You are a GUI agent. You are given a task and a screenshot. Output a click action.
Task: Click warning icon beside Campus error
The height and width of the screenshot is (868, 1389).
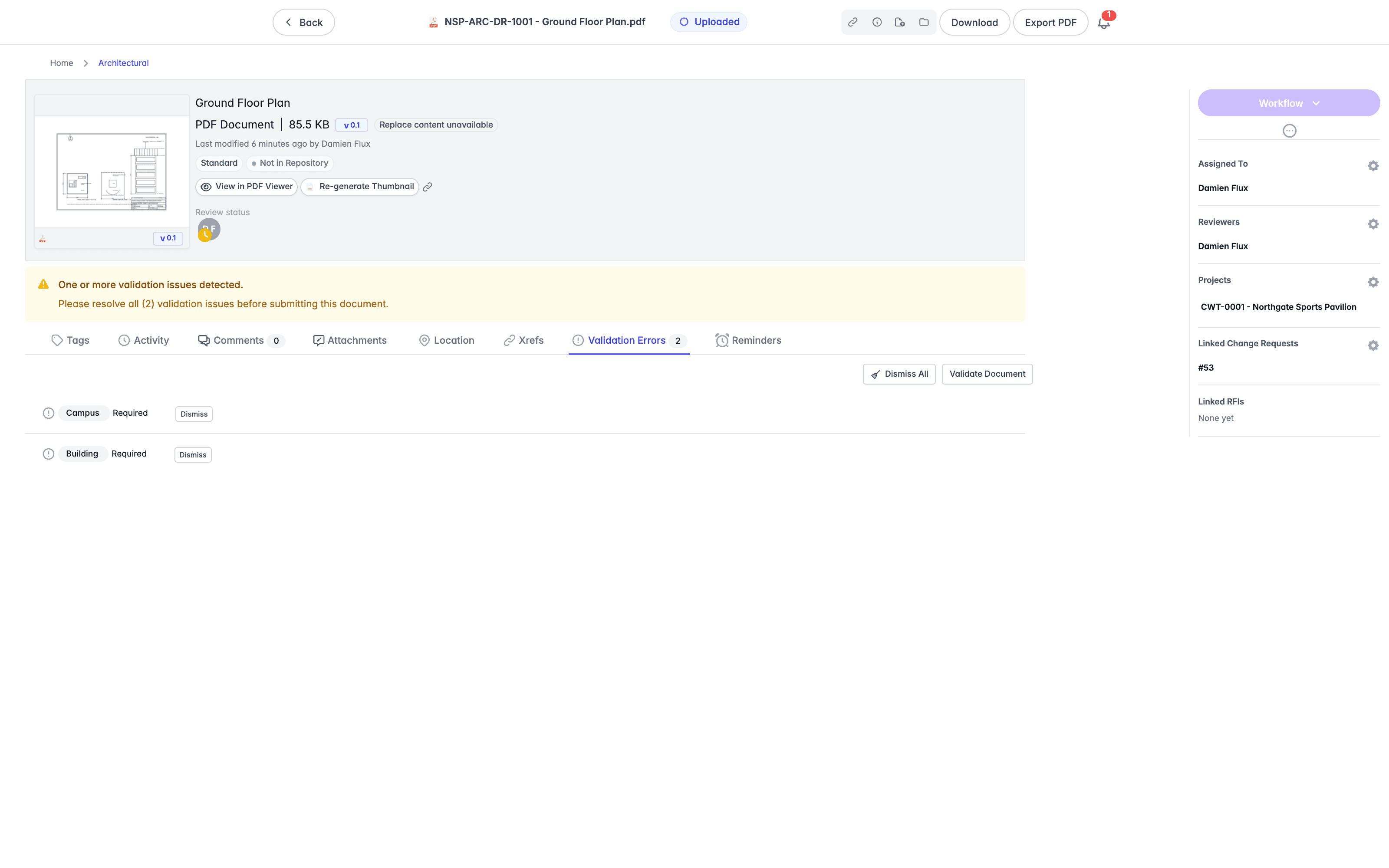click(49, 413)
